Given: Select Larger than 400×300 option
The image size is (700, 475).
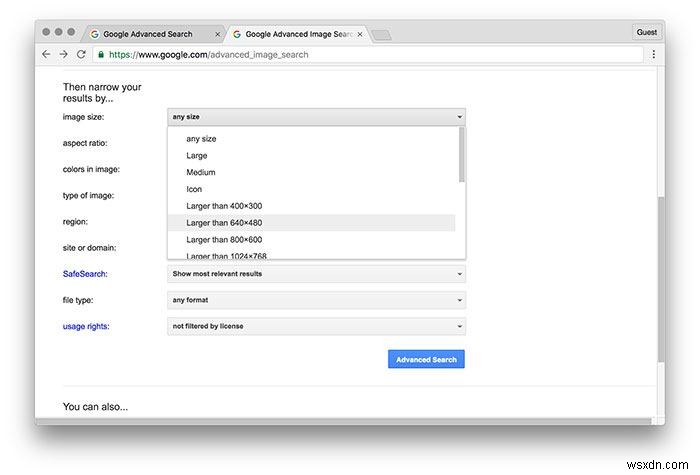Looking at the screenshot, I should point(224,206).
